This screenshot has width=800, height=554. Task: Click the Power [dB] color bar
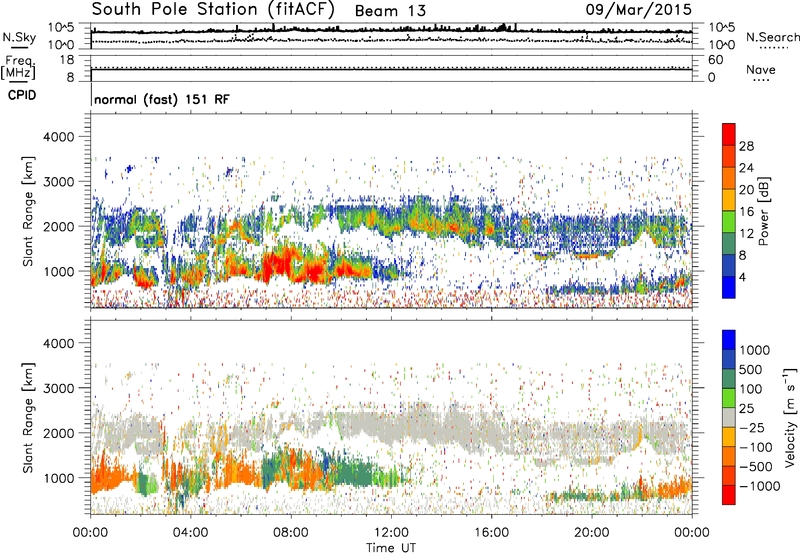tap(729, 211)
